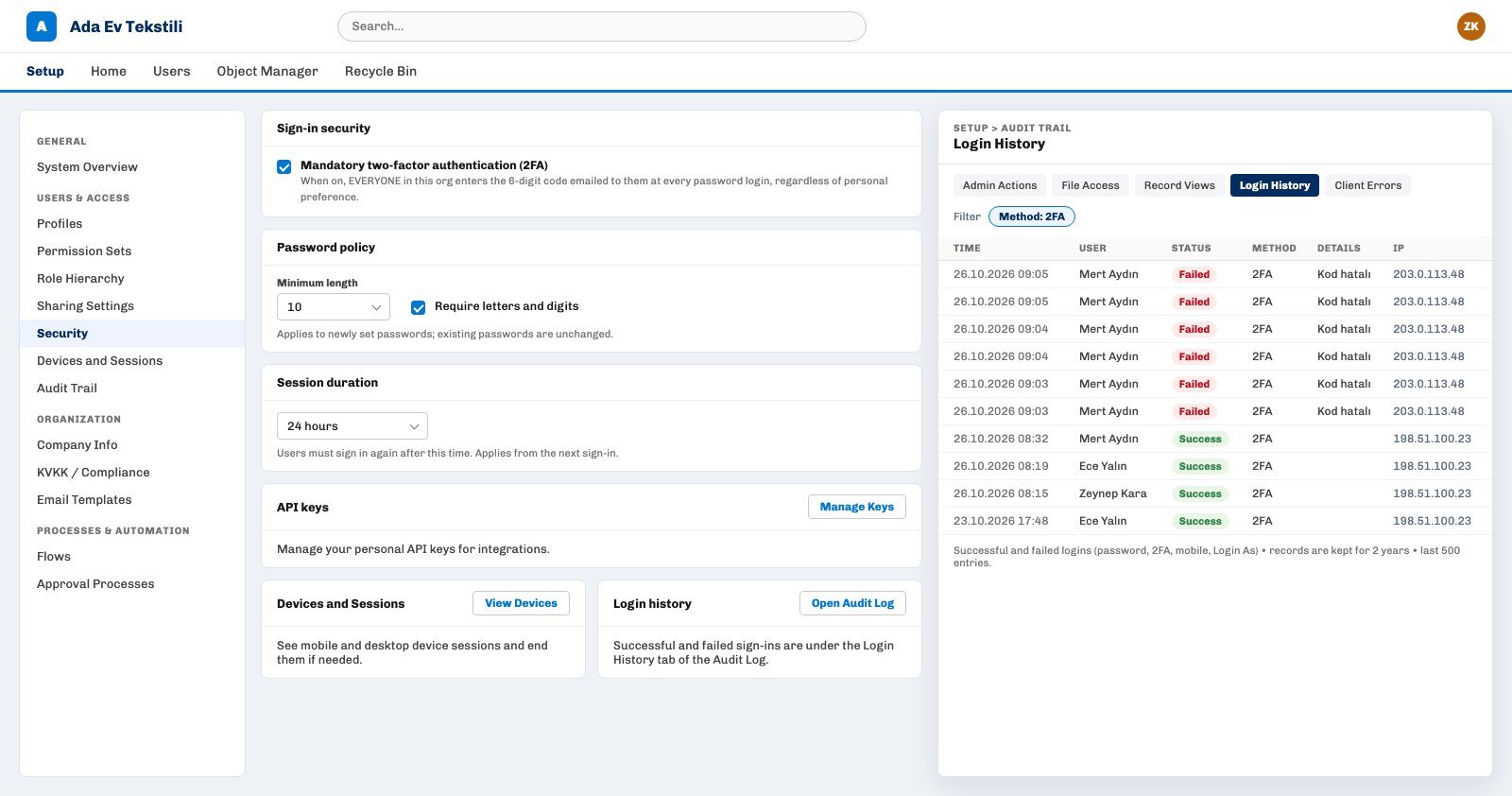Image resolution: width=1512 pixels, height=796 pixels.
Task: Uncheck Mandatory two-factor authentication checkbox
Action: [x=283, y=166]
